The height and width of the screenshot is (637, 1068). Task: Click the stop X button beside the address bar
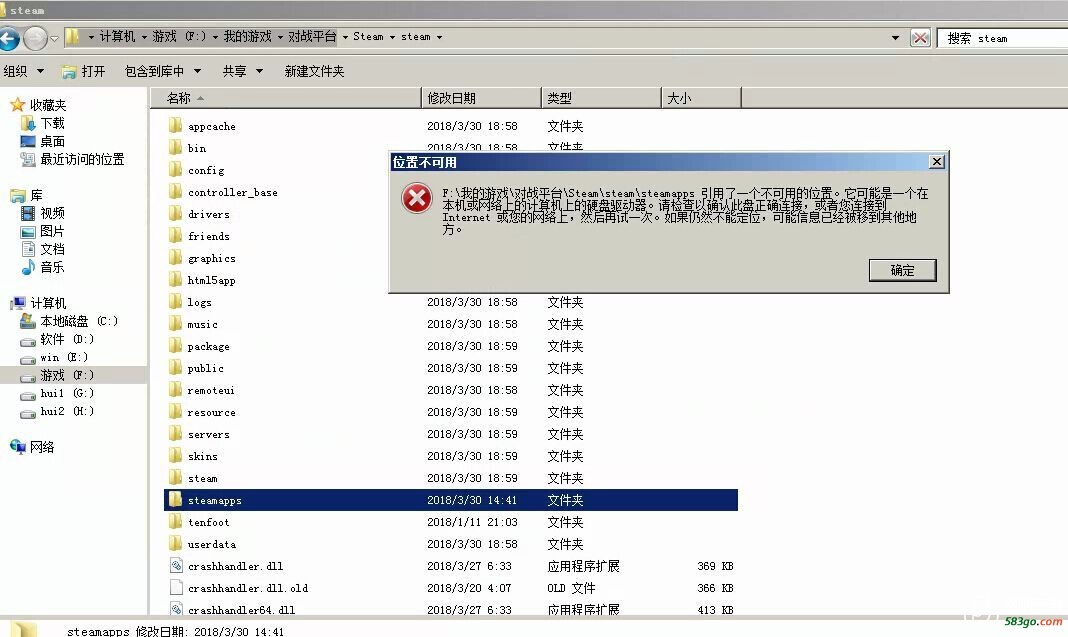point(920,37)
